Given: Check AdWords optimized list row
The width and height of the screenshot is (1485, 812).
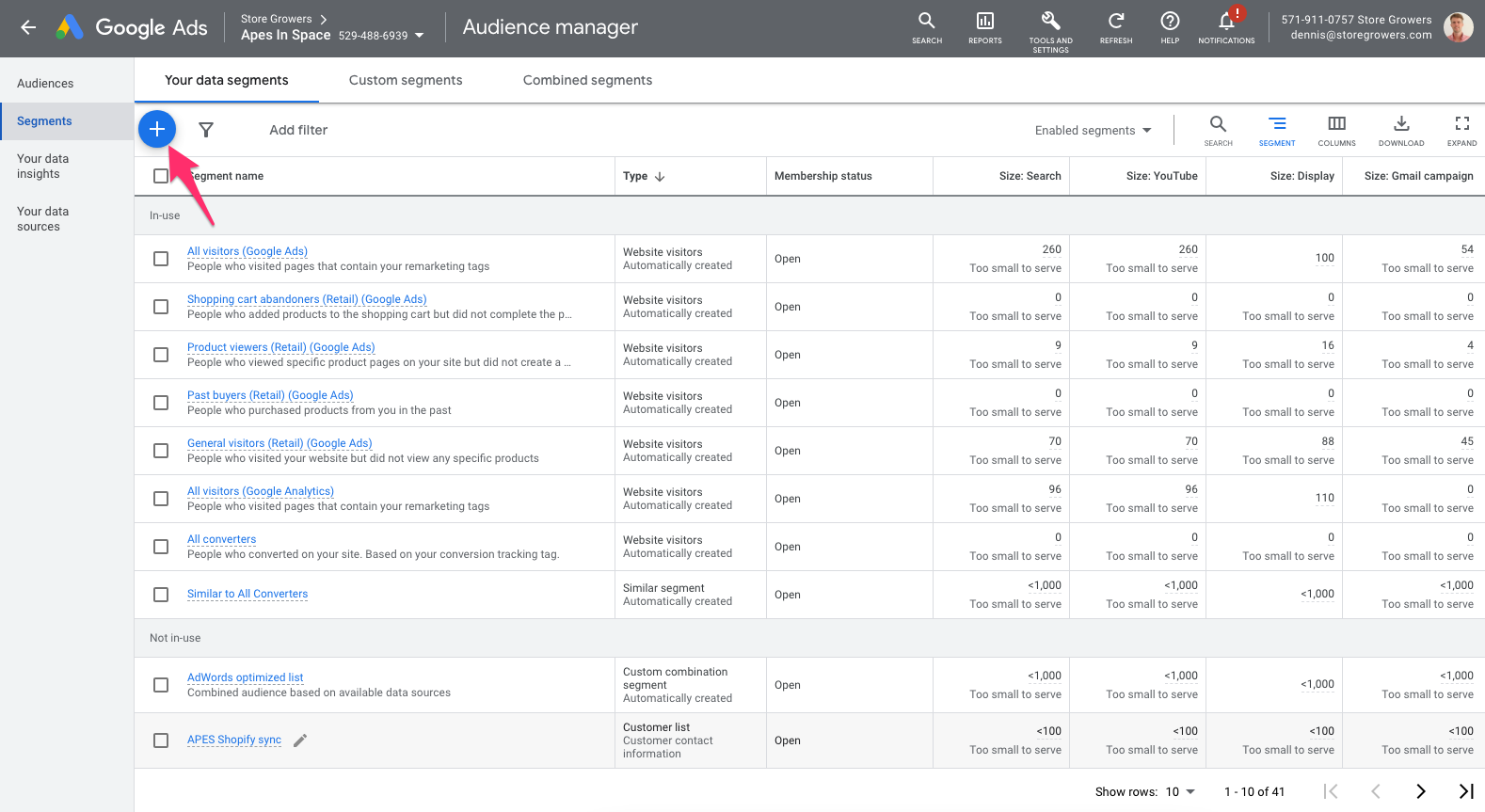Looking at the screenshot, I should pyautogui.click(x=161, y=685).
